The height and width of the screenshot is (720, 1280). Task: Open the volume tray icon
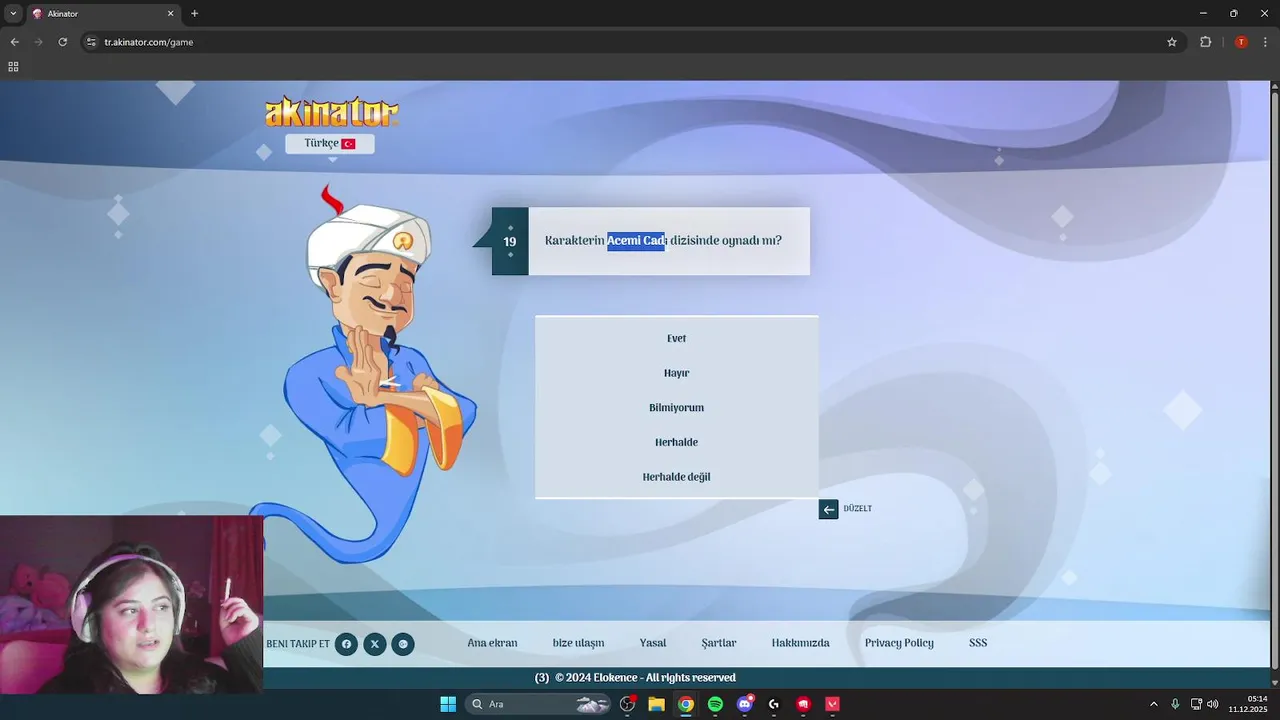pyautogui.click(x=1213, y=704)
